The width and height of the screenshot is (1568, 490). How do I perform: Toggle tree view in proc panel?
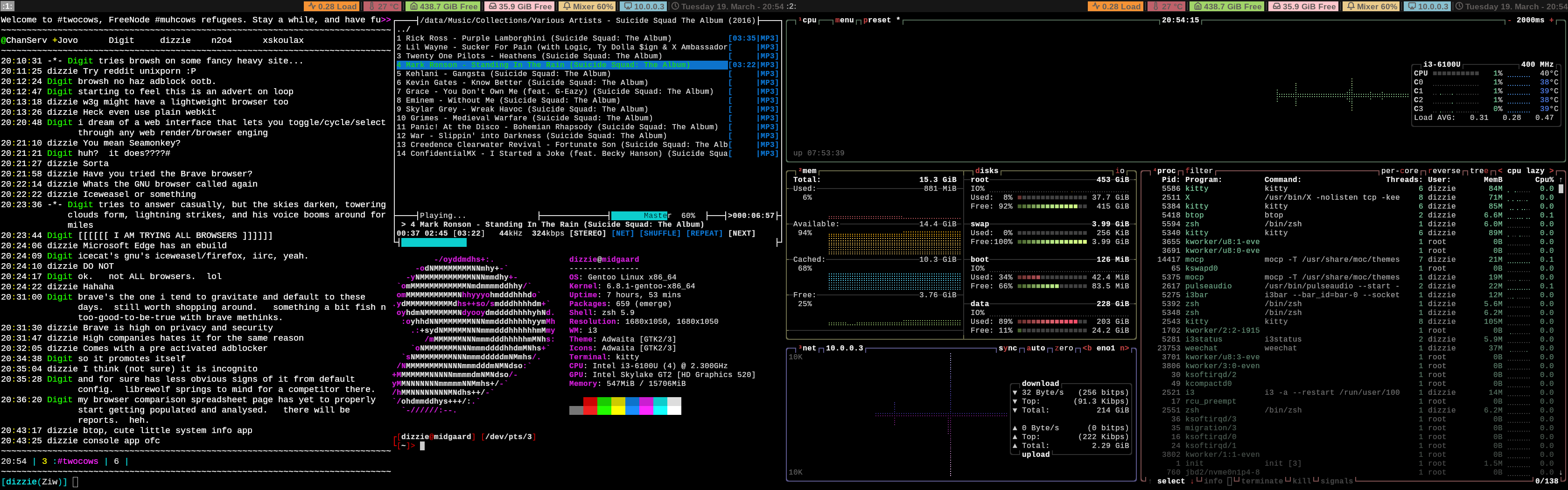(1479, 171)
